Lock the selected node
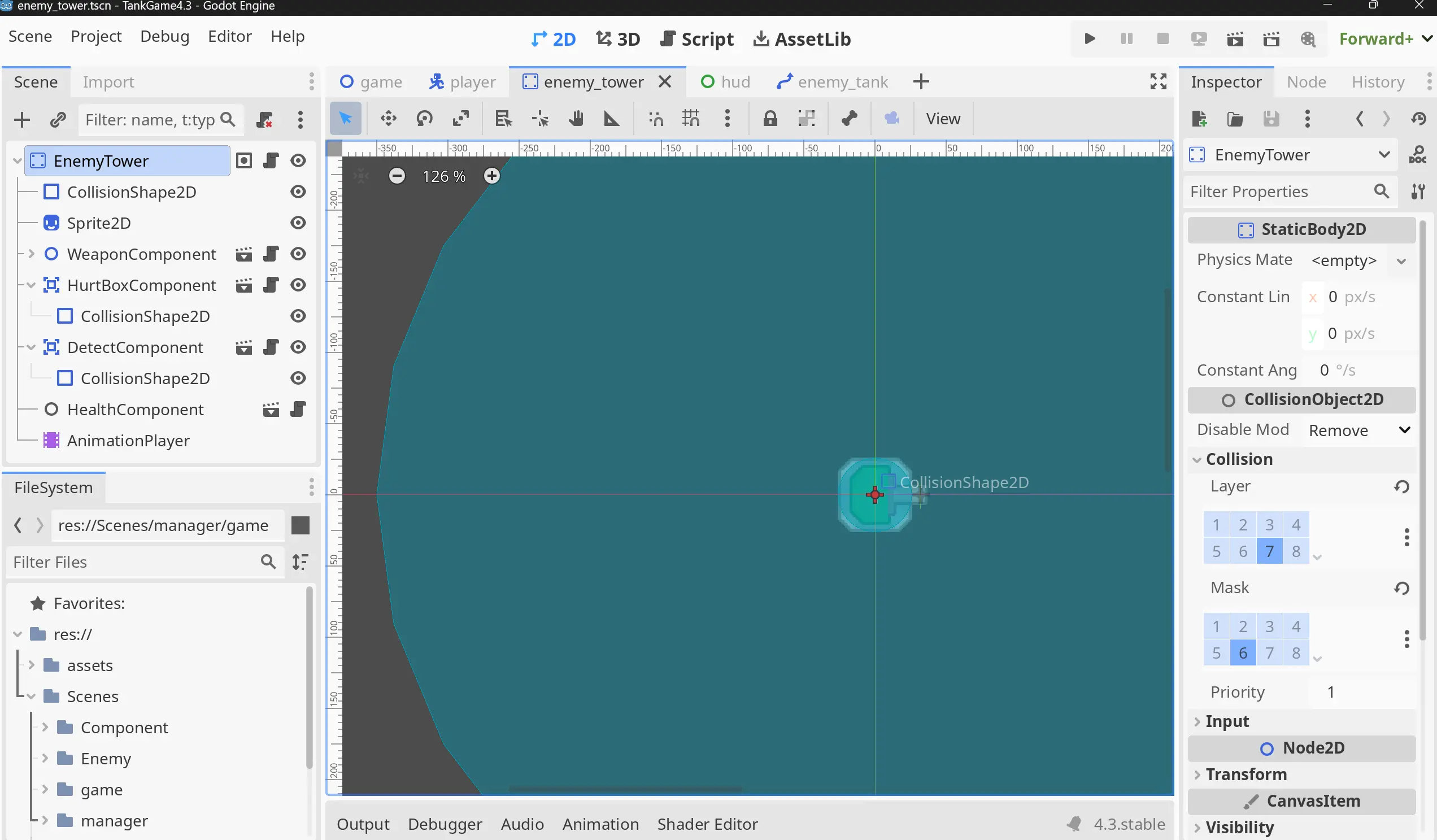Viewport: 1437px width, 840px height. (770, 119)
